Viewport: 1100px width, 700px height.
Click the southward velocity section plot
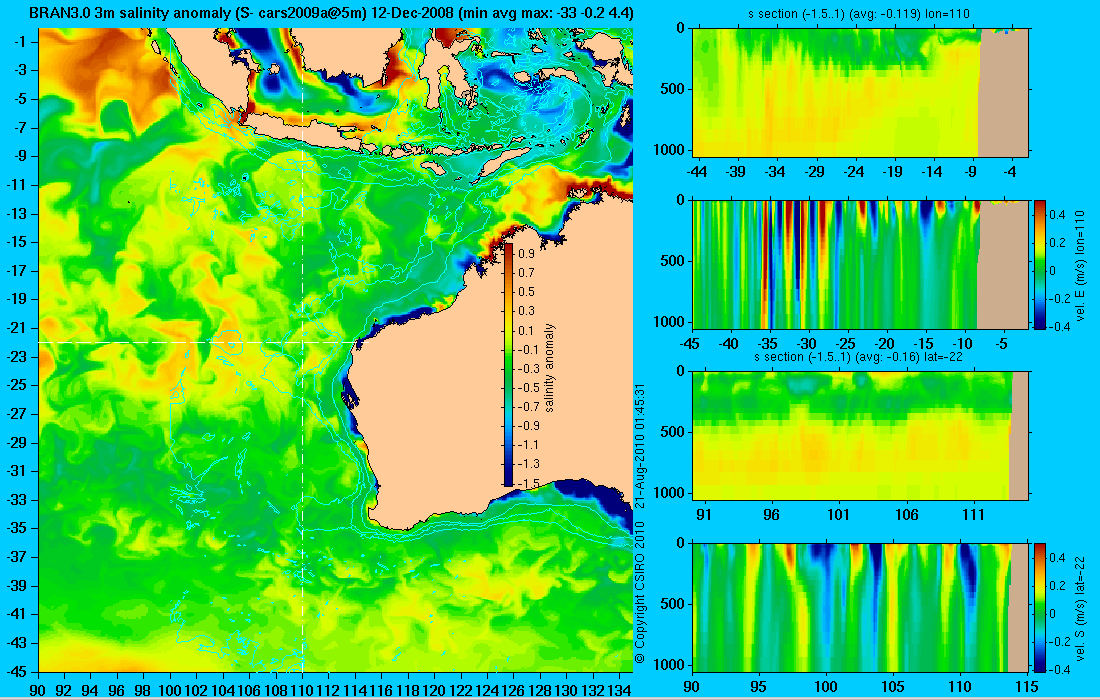point(861,607)
